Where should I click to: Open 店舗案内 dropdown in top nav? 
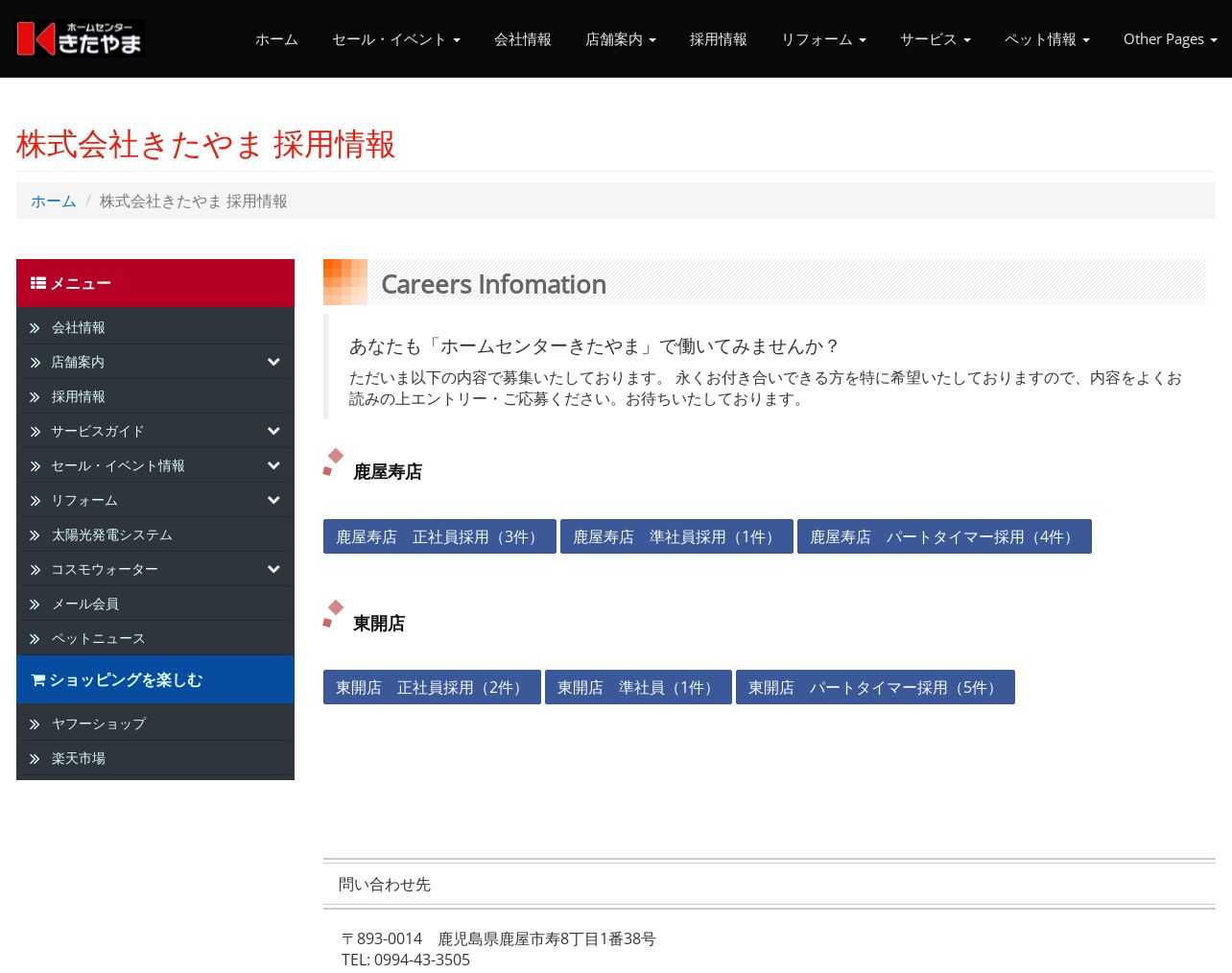[x=621, y=39]
